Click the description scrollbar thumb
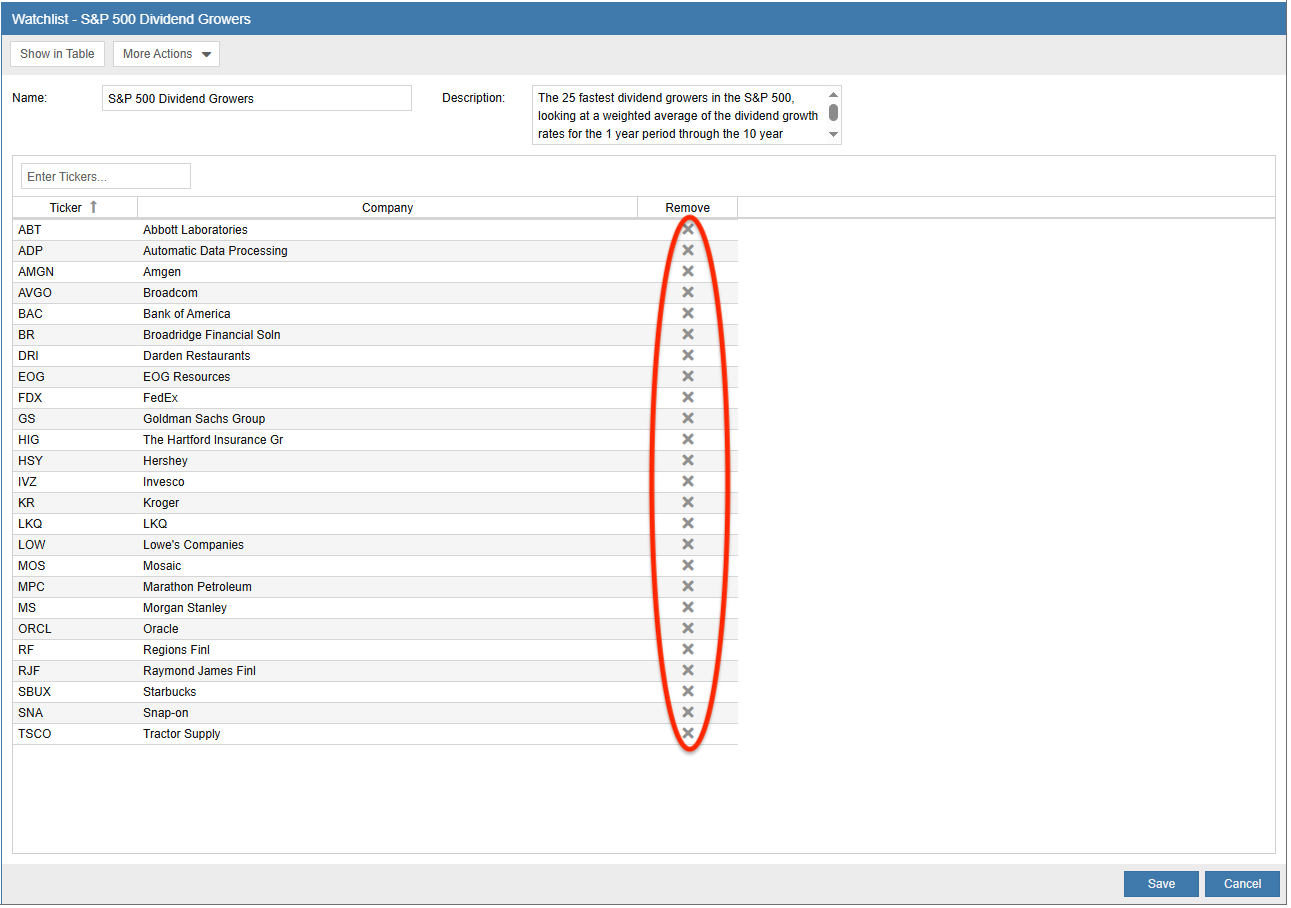This screenshot has width=1291, height=908. (834, 112)
